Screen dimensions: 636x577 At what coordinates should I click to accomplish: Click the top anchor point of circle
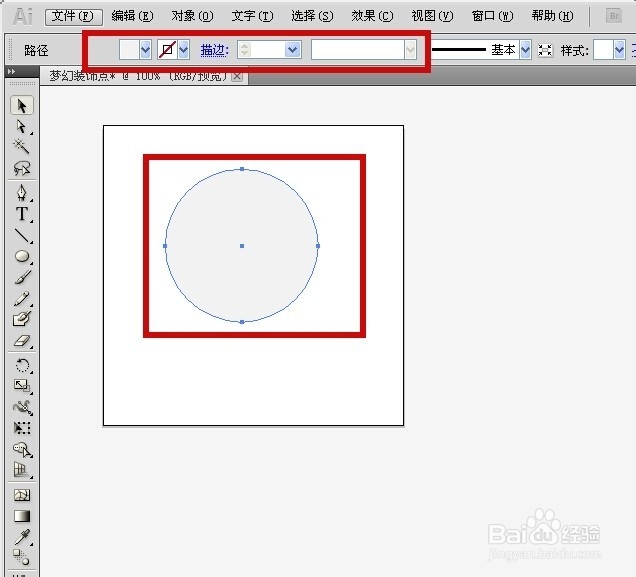click(x=242, y=169)
